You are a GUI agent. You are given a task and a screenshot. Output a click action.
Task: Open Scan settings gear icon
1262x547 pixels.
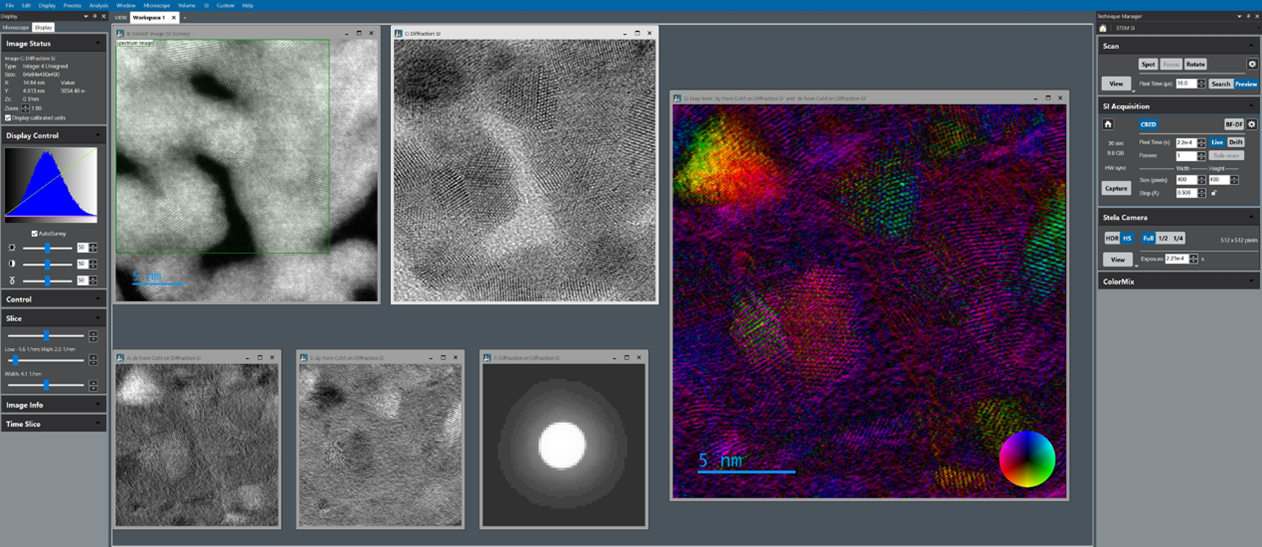1251,64
